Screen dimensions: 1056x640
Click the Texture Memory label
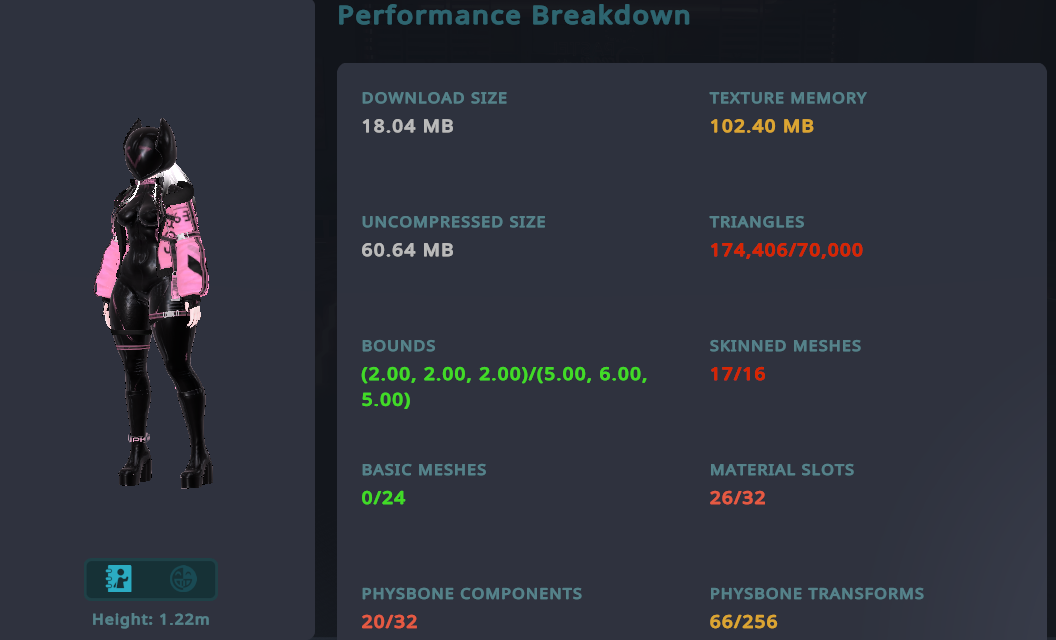(x=788, y=98)
